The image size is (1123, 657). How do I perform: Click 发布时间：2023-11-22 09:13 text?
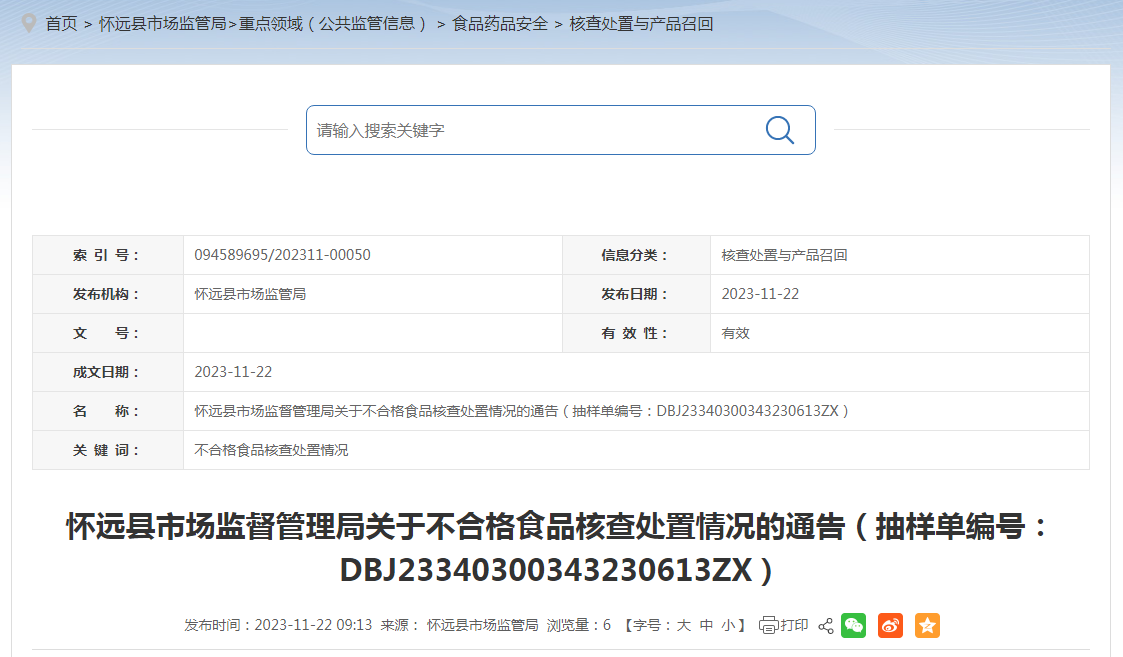(x=278, y=625)
